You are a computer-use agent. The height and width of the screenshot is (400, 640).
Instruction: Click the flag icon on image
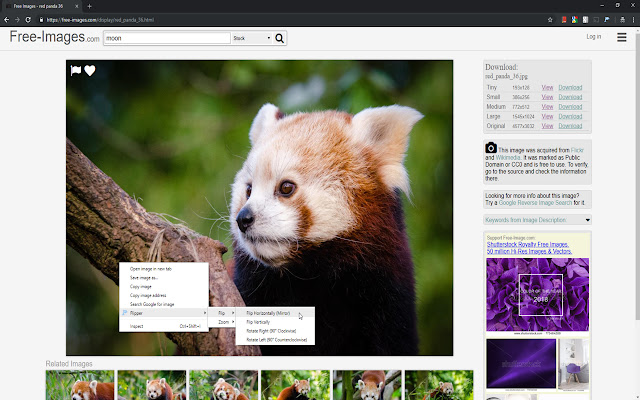point(76,70)
